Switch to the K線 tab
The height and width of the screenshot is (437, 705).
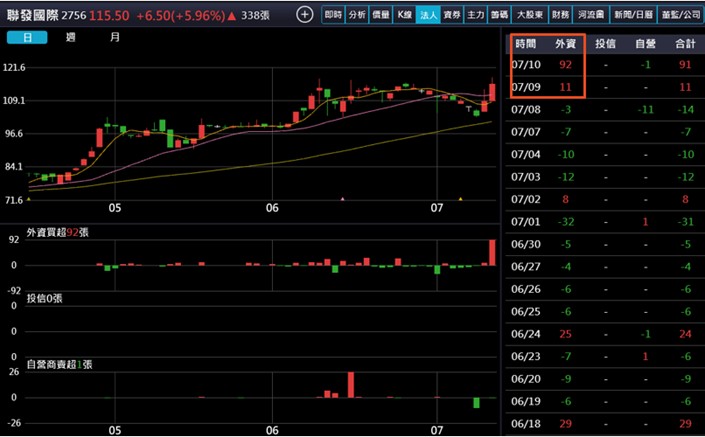405,15
